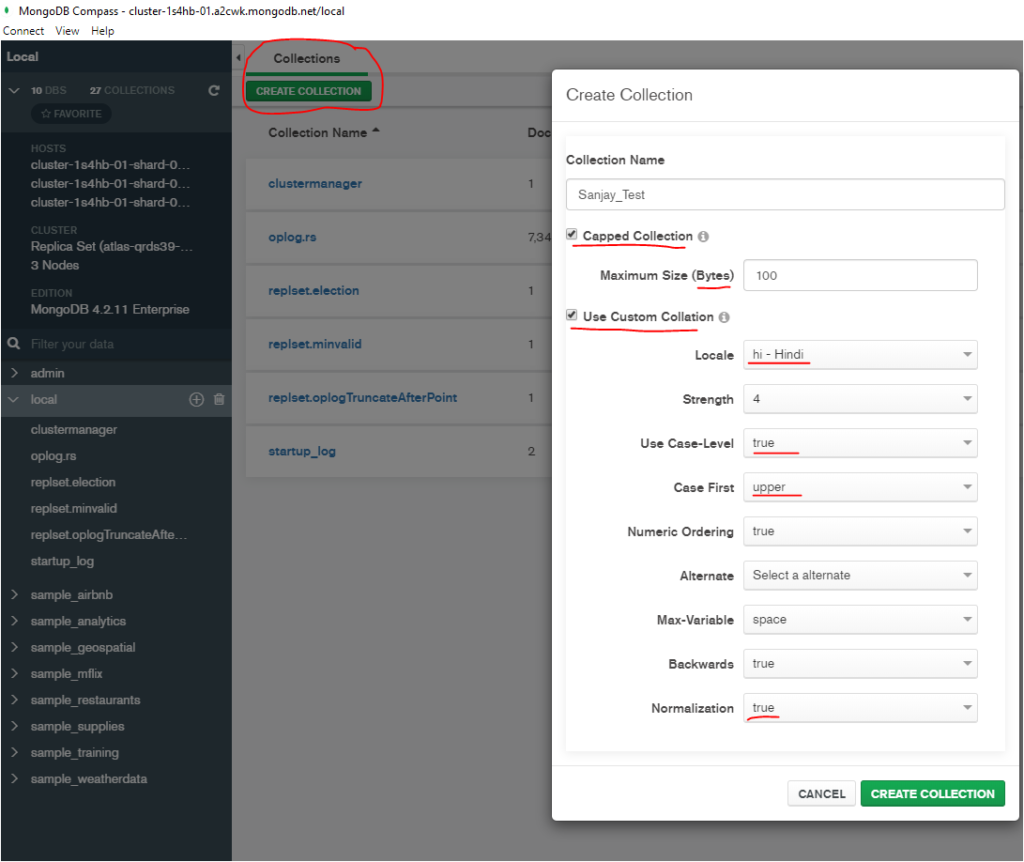This screenshot has height=862, width=1024.
Task: Expand the sample_weatherdata database
Action: coord(14,778)
